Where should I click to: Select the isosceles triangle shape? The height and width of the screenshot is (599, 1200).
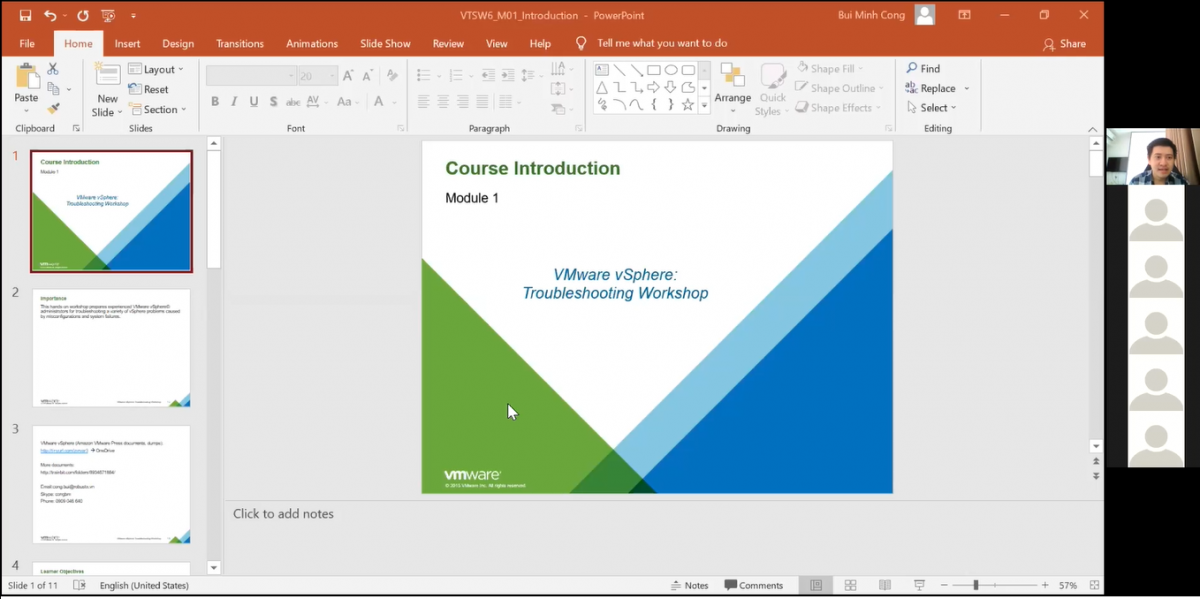tap(602, 87)
